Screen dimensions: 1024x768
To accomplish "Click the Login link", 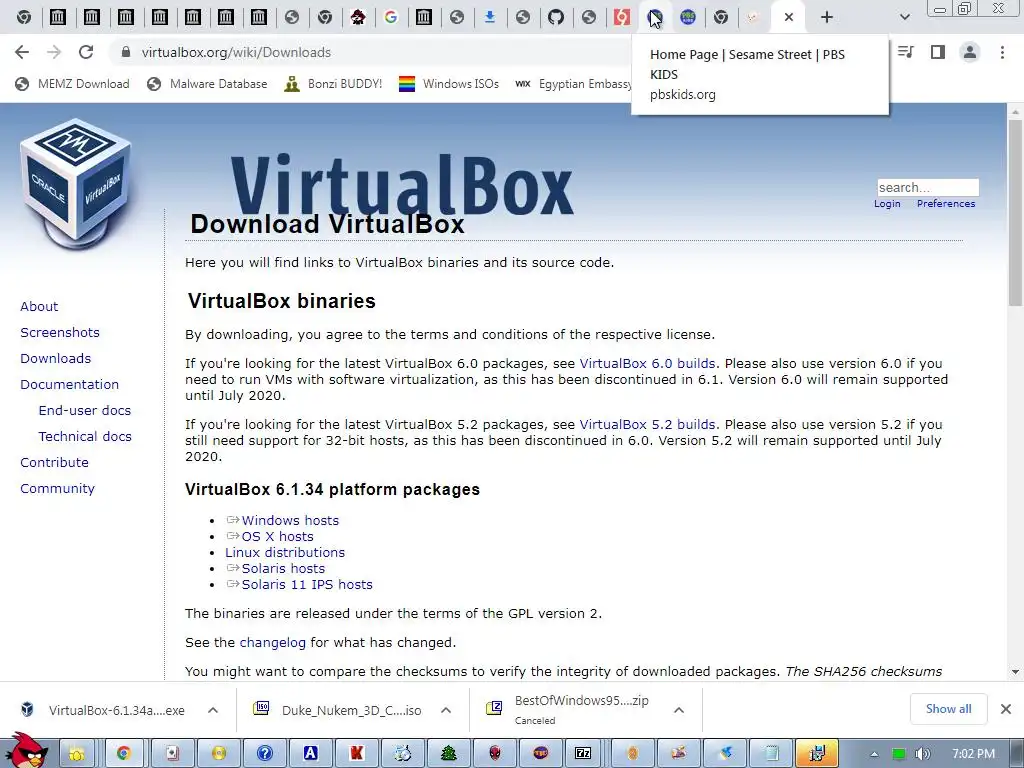I will [x=887, y=204].
